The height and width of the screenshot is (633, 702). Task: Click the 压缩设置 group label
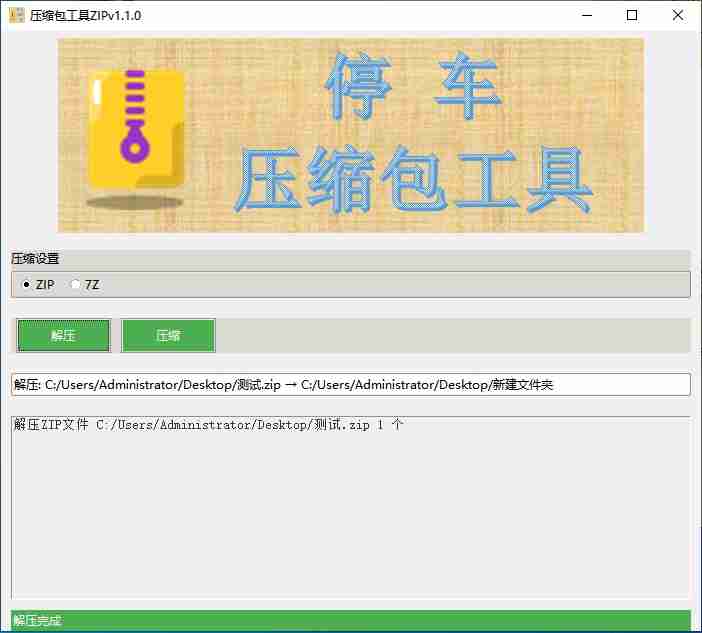click(x=35, y=258)
